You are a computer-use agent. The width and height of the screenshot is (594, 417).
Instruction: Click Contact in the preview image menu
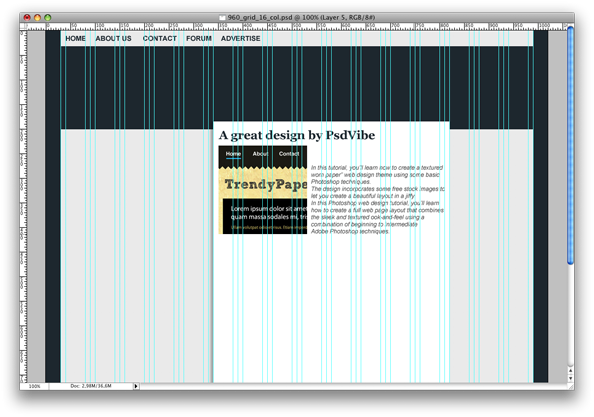coord(289,154)
